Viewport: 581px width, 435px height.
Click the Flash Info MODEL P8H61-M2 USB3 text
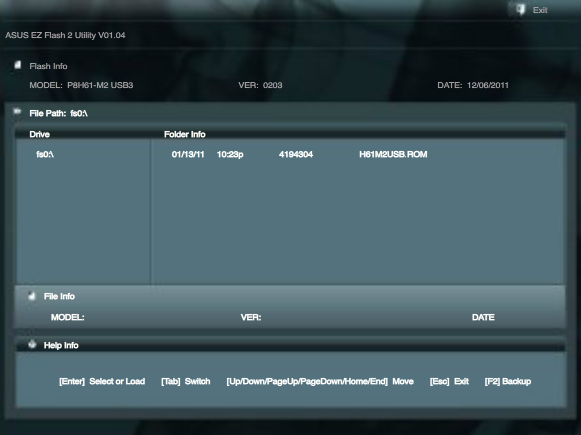point(81,85)
